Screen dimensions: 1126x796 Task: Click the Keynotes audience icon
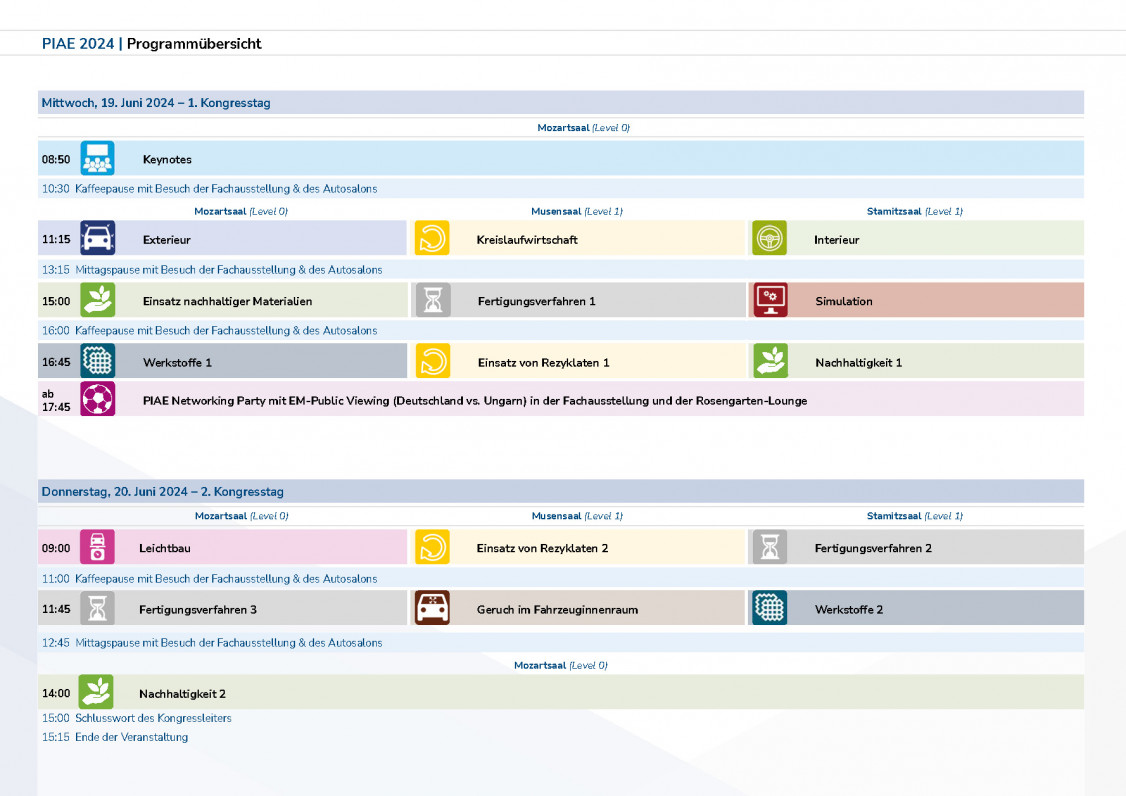[x=97, y=159]
